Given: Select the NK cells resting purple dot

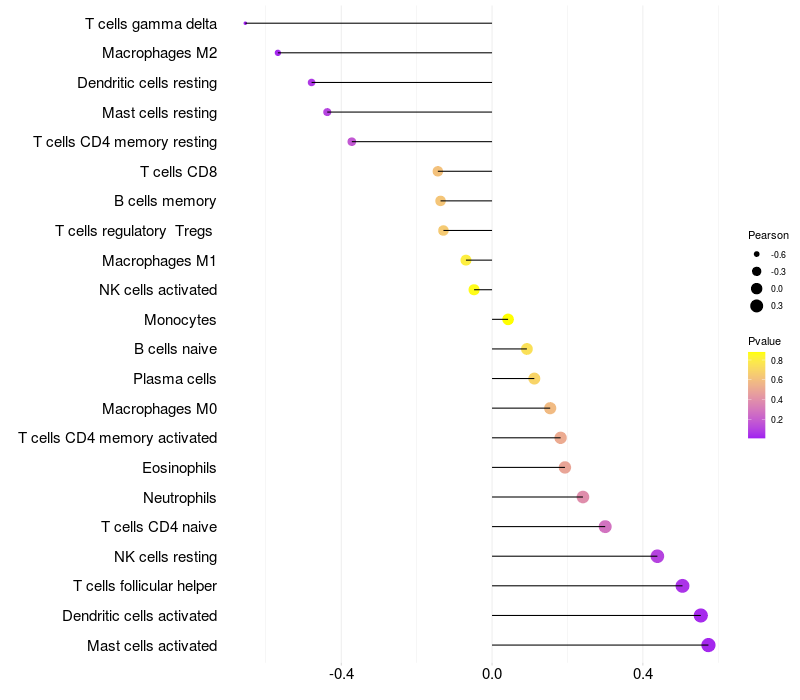Looking at the screenshot, I should point(657,556).
